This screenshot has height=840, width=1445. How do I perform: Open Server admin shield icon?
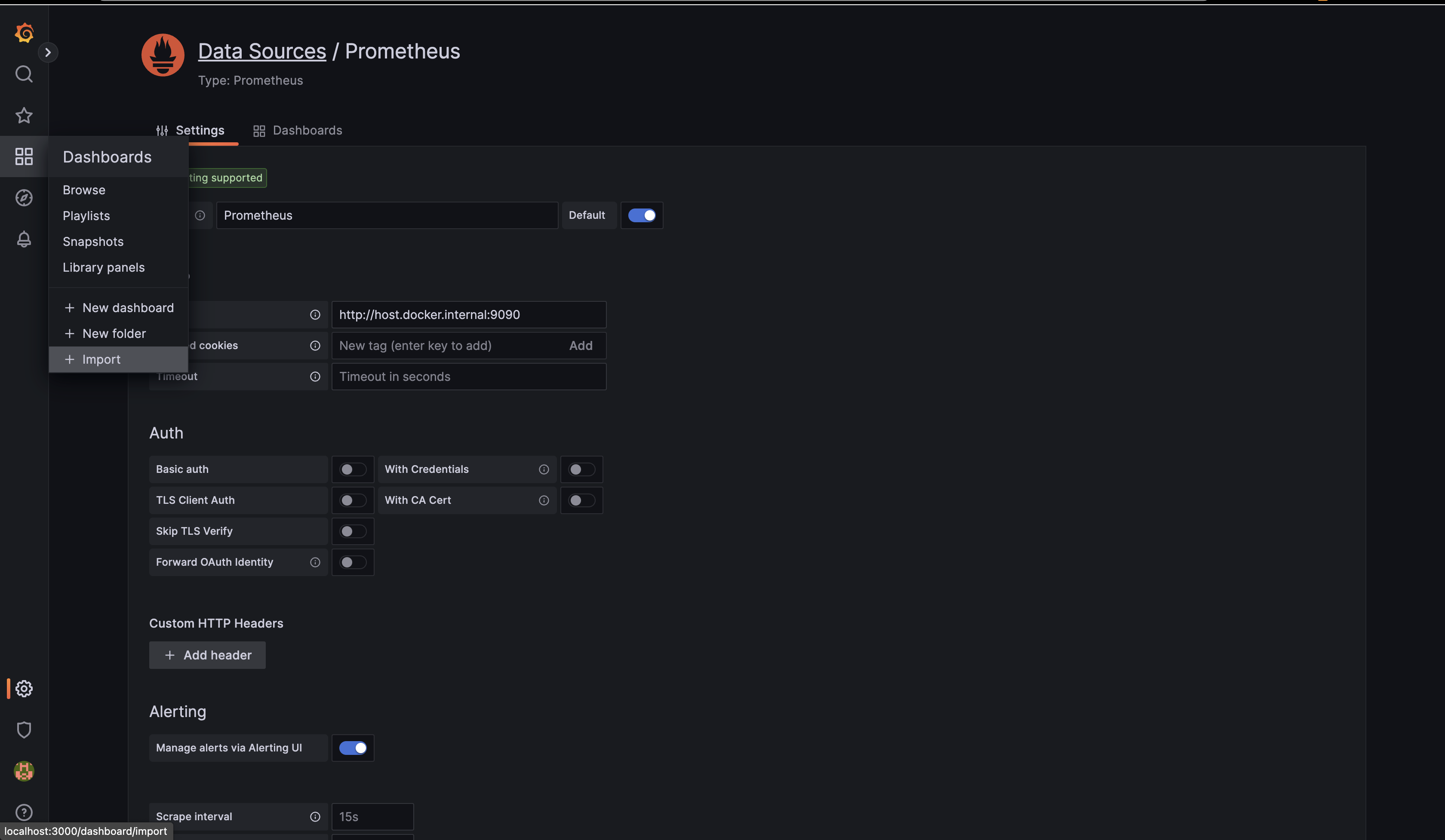(24, 730)
